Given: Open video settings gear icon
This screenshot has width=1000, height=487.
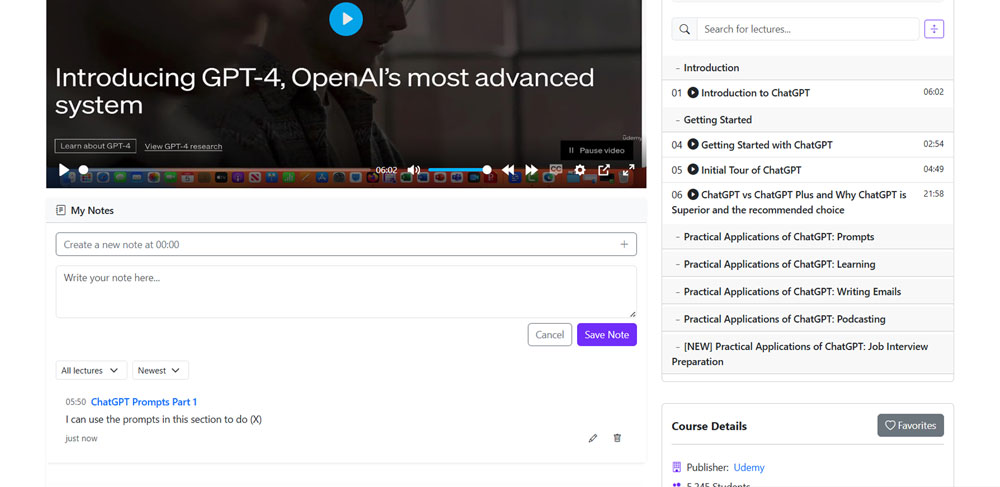Looking at the screenshot, I should click(580, 170).
